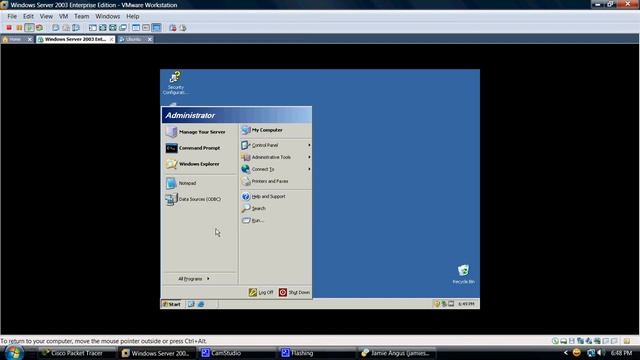The height and width of the screenshot is (360, 640).
Task: Click the Unity mode toolbar icon
Action: [x=123, y=28]
